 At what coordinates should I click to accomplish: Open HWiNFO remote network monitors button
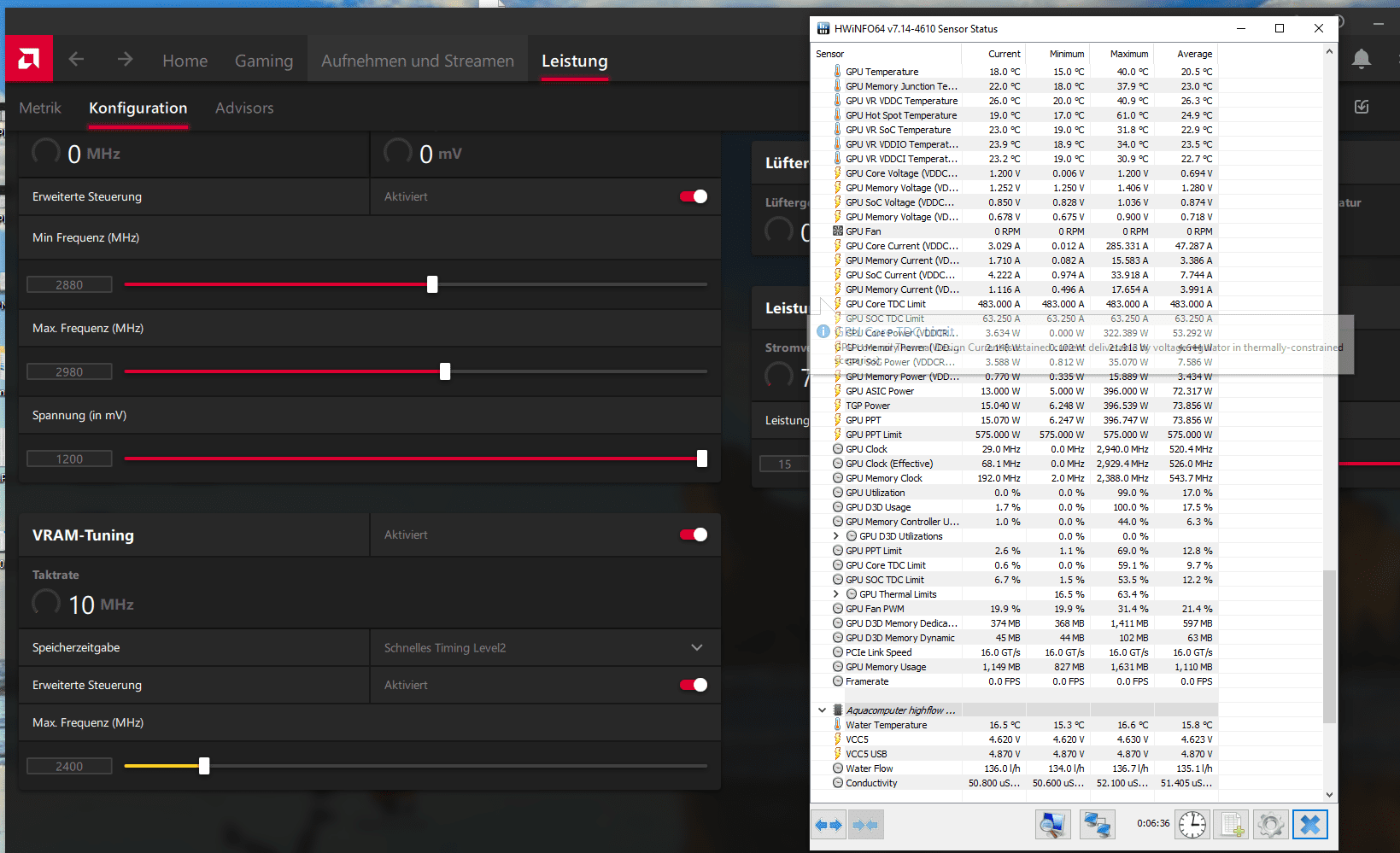[x=1097, y=825]
